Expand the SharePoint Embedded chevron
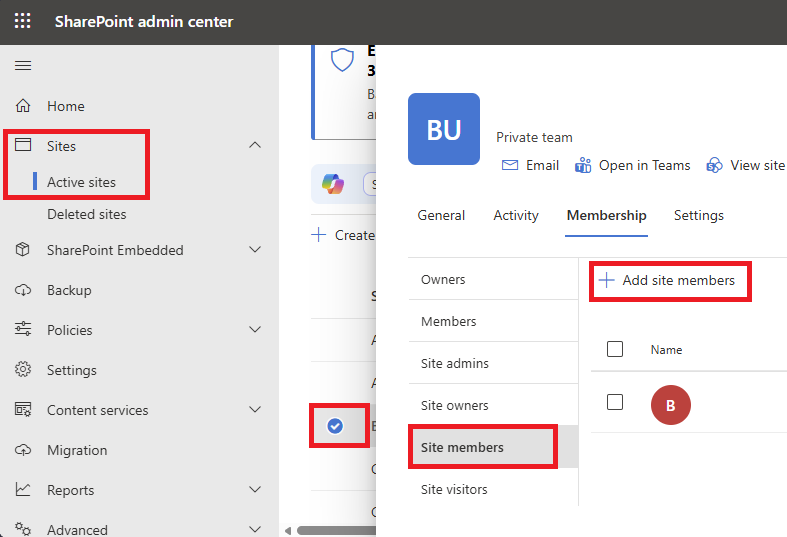787x537 pixels. (x=255, y=249)
